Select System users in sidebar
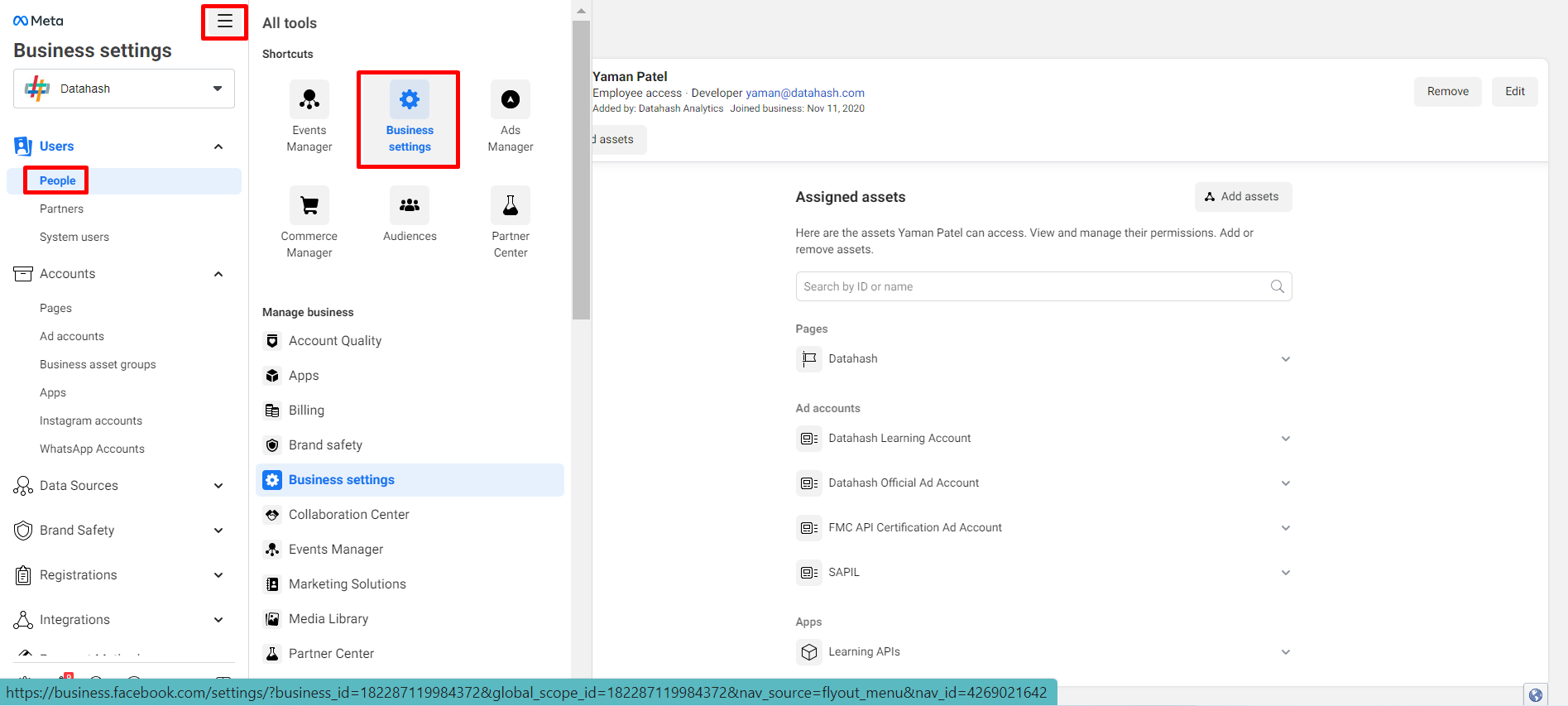1568x706 pixels. pyautogui.click(x=74, y=237)
